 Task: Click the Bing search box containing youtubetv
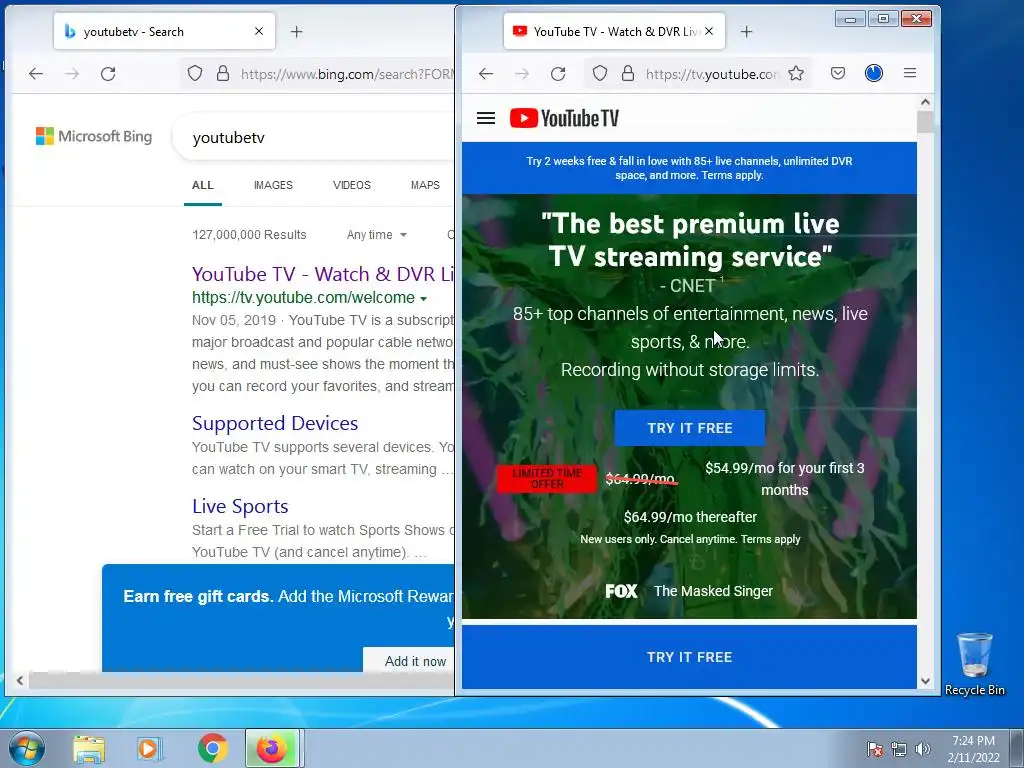[313, 137]
